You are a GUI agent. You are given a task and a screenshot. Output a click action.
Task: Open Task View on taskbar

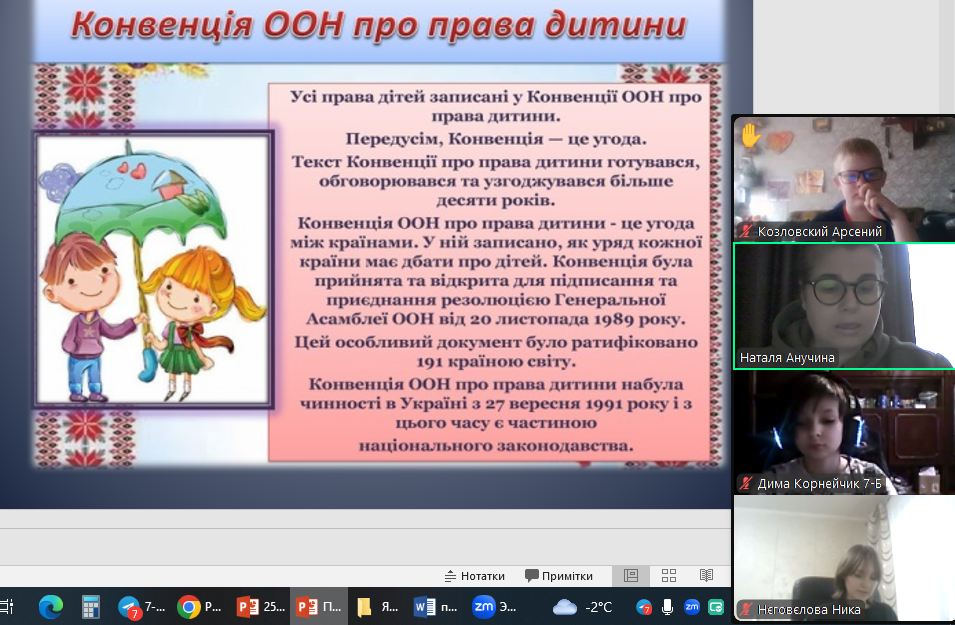(x=7, y=607)
